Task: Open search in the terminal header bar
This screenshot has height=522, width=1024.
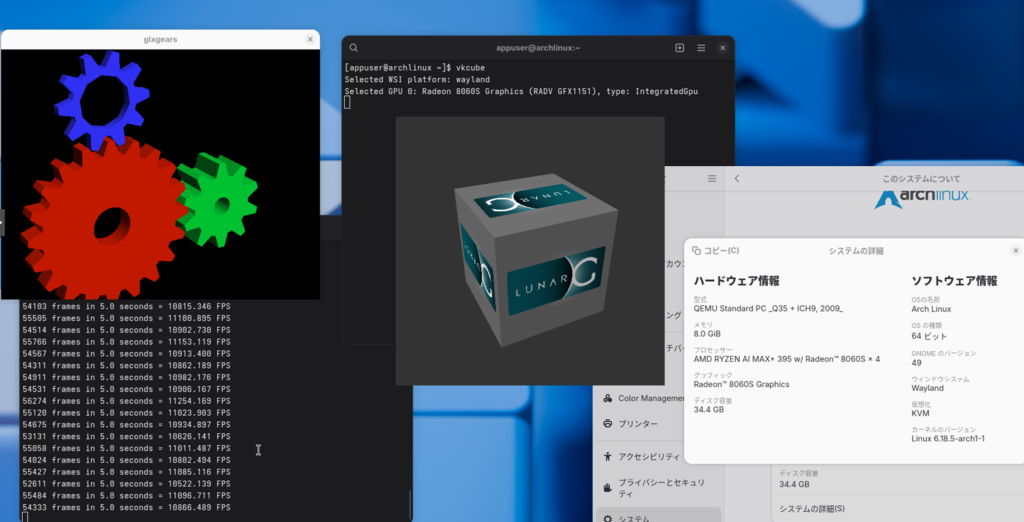Action: (354, 48)
